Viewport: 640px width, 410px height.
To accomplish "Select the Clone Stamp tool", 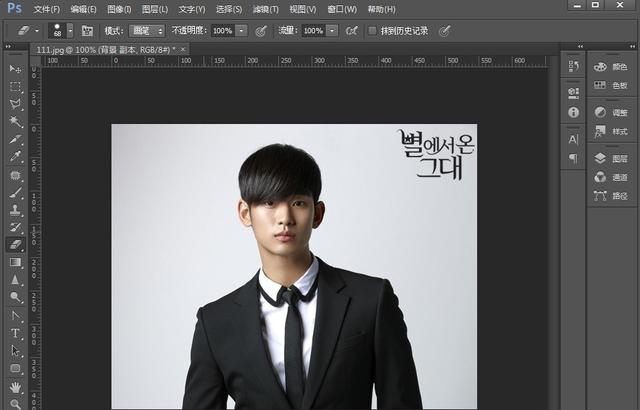I will point(15,210).
